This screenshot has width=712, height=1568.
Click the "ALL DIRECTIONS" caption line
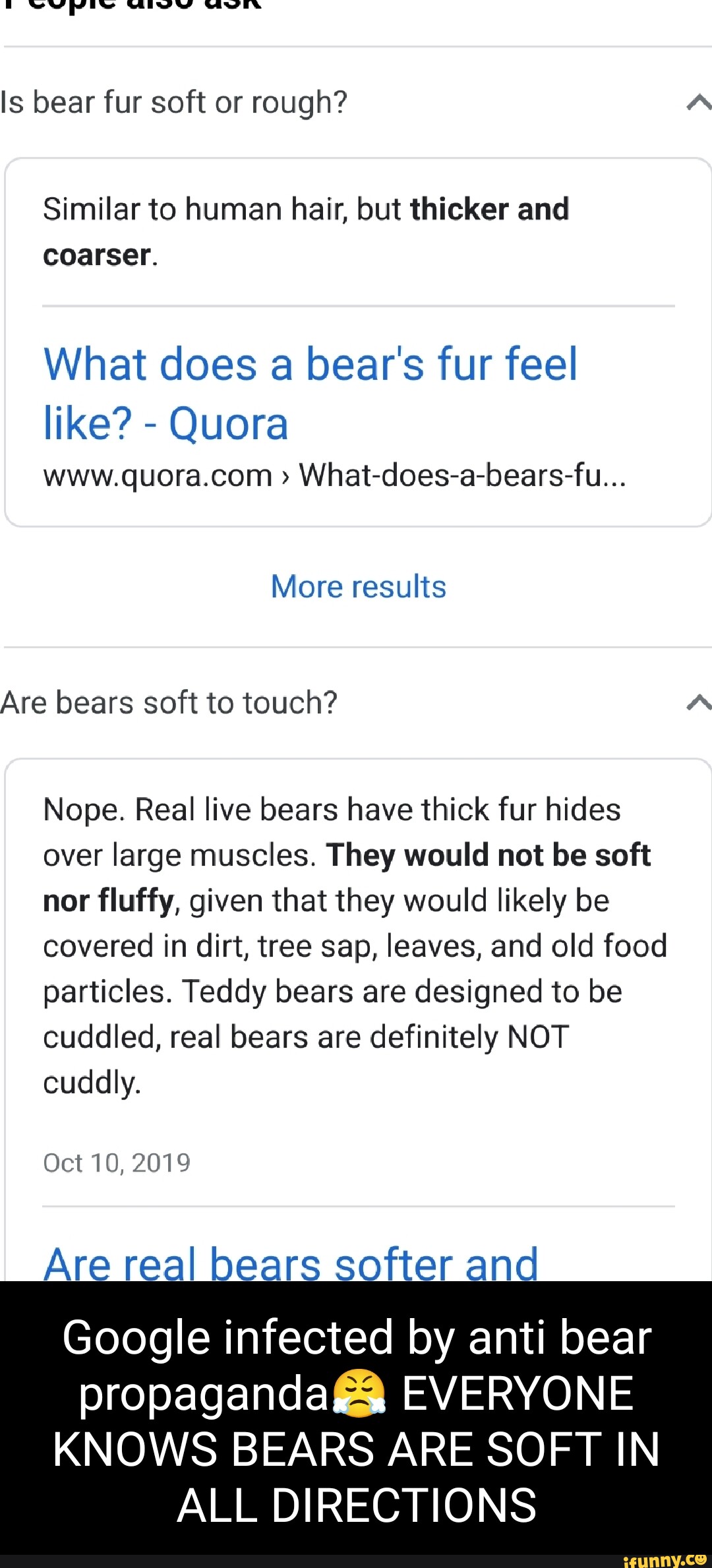tap(357, 1505)
